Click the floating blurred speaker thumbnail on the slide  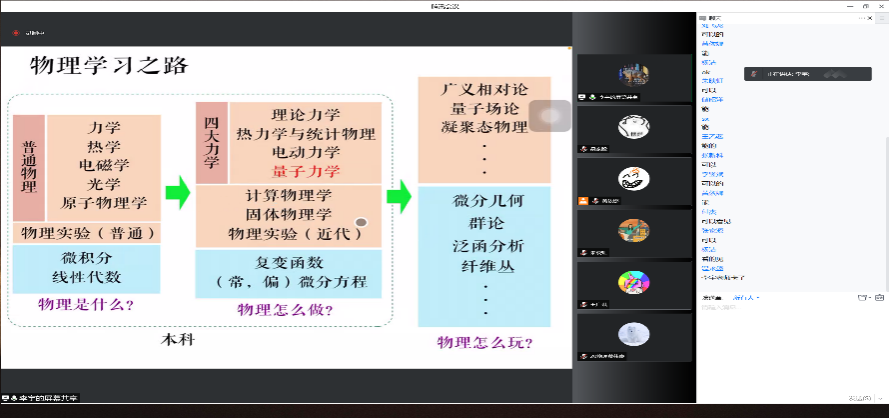click(549, 117)
